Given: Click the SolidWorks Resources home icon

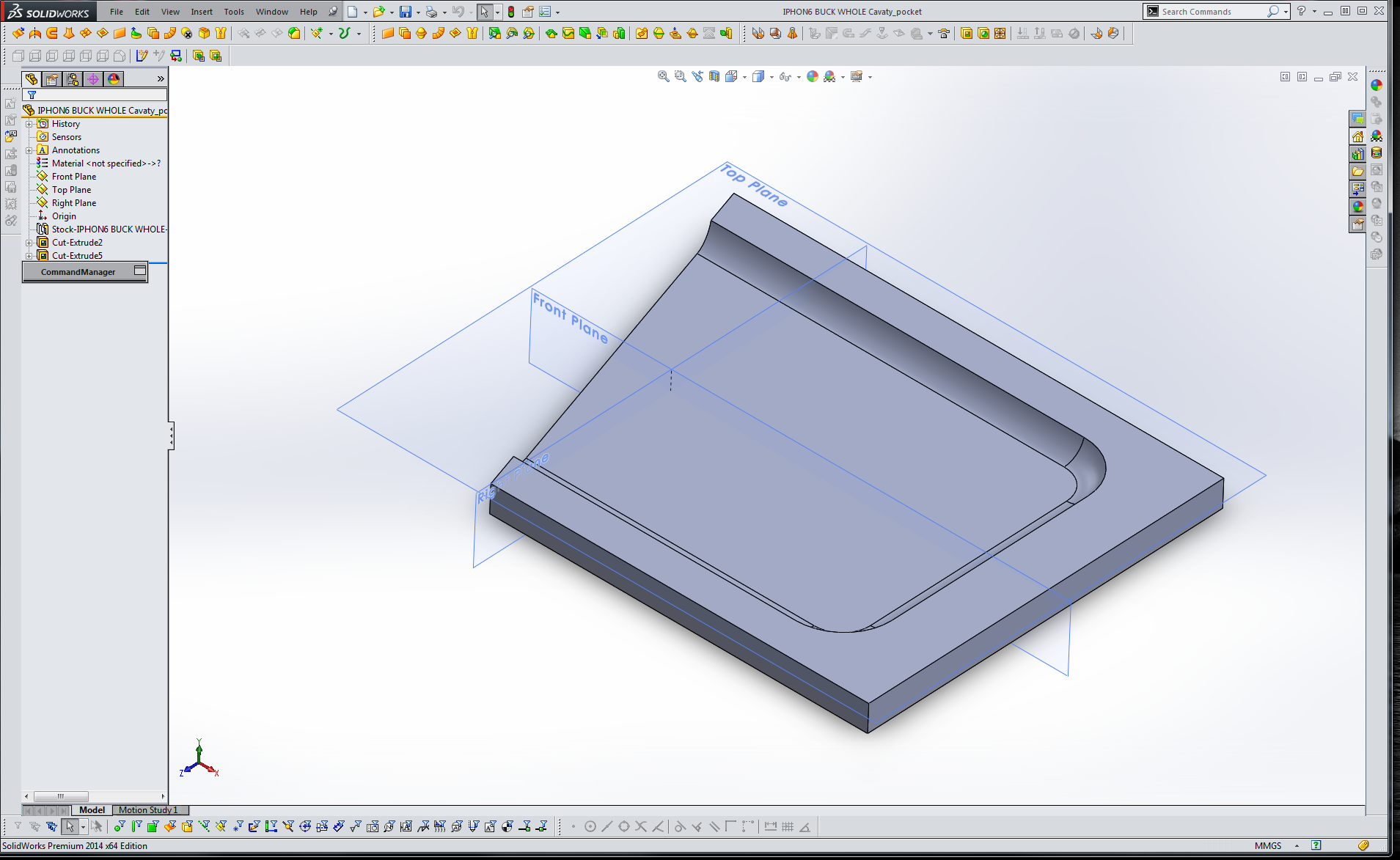Looking at the screenshot, I should pos(1357,136).
